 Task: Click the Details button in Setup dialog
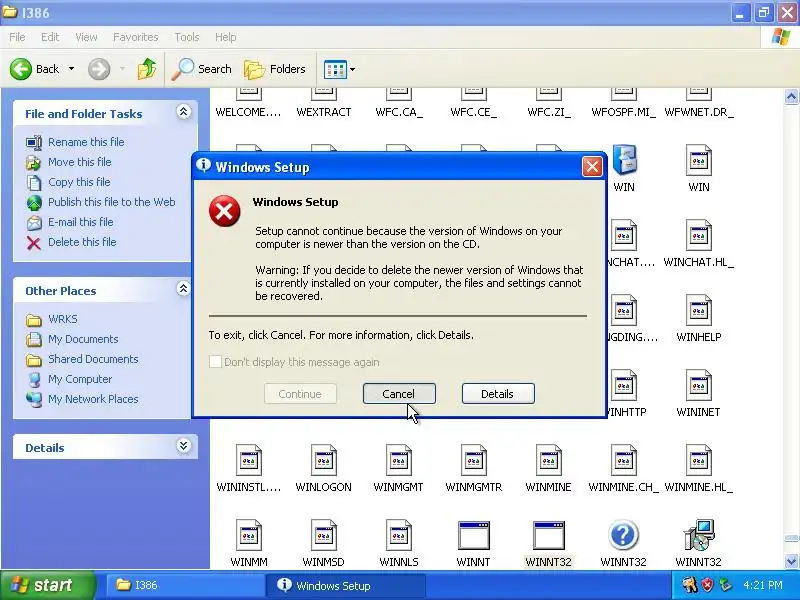(498, 393)
